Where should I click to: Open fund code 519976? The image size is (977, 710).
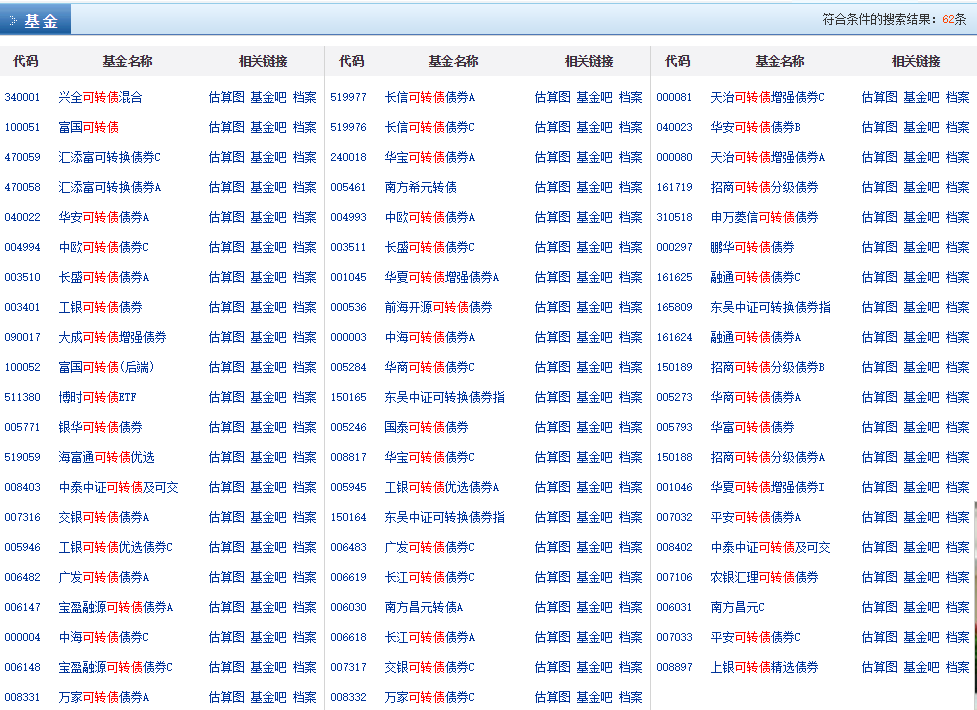[x=348, y=127]
